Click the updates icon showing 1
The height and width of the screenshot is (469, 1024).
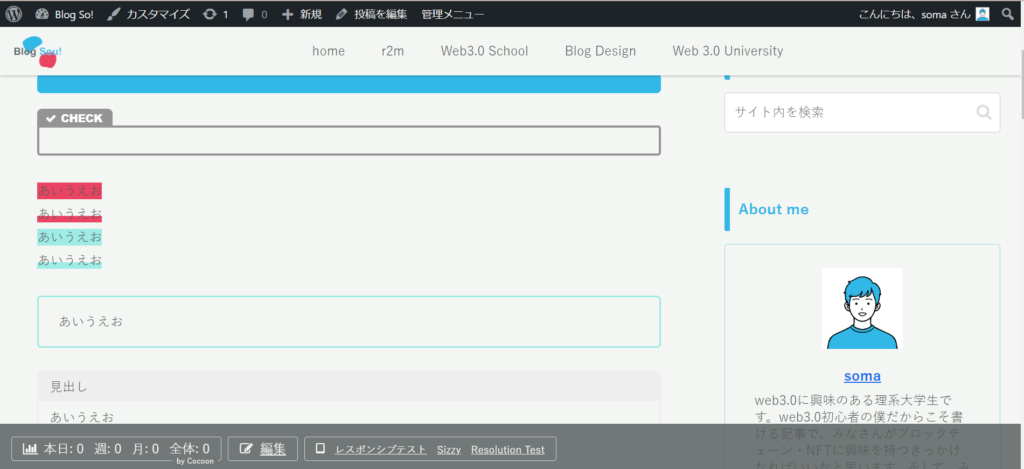coord(215,14)
